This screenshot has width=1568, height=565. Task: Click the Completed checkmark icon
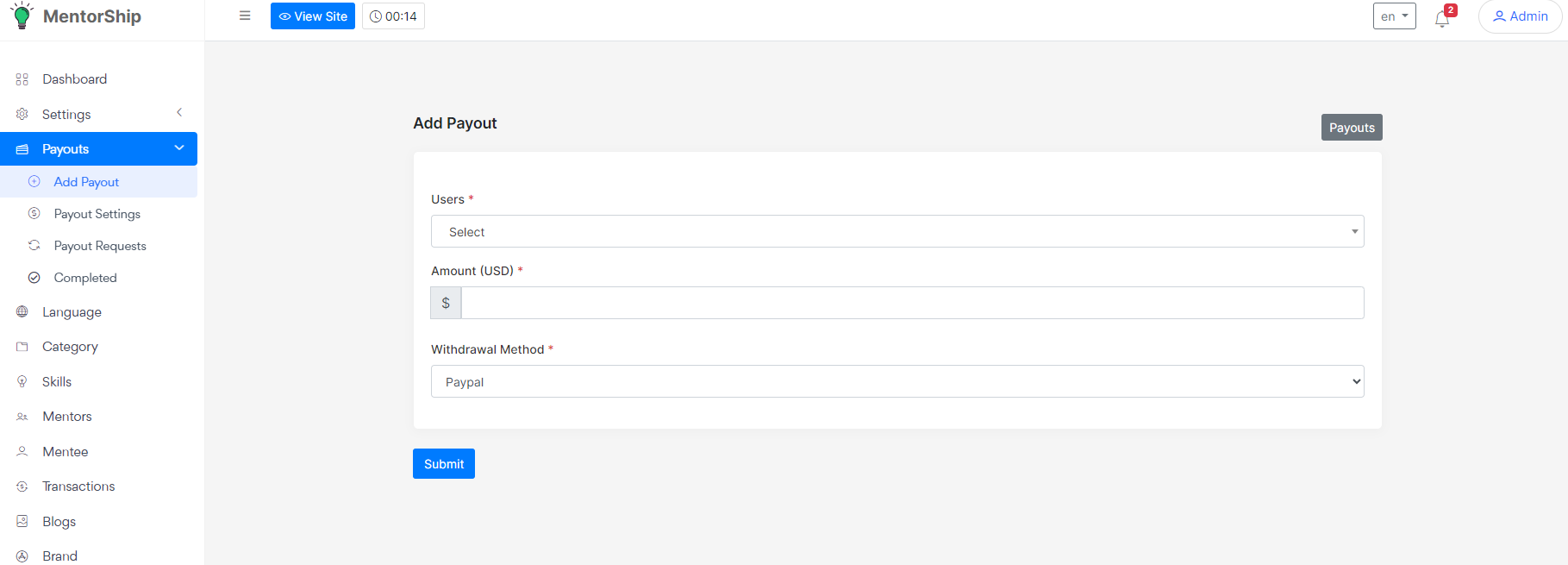coord(34,278)
